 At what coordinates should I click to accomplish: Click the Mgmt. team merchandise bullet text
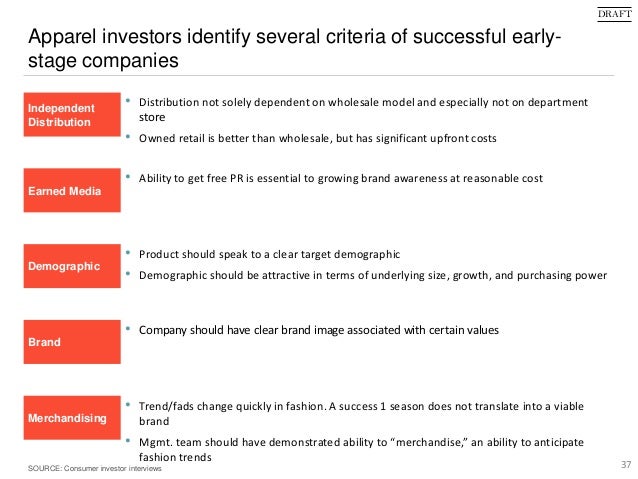point(361,449)
